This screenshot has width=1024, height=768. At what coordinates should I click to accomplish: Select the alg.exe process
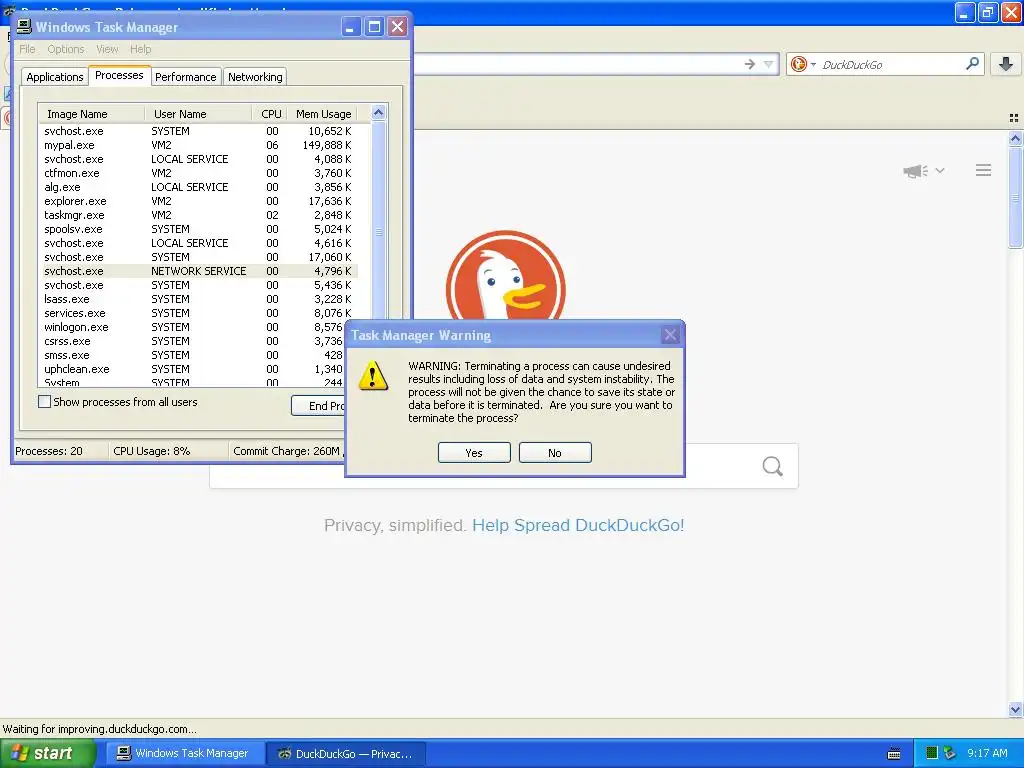tap(199, 187)
